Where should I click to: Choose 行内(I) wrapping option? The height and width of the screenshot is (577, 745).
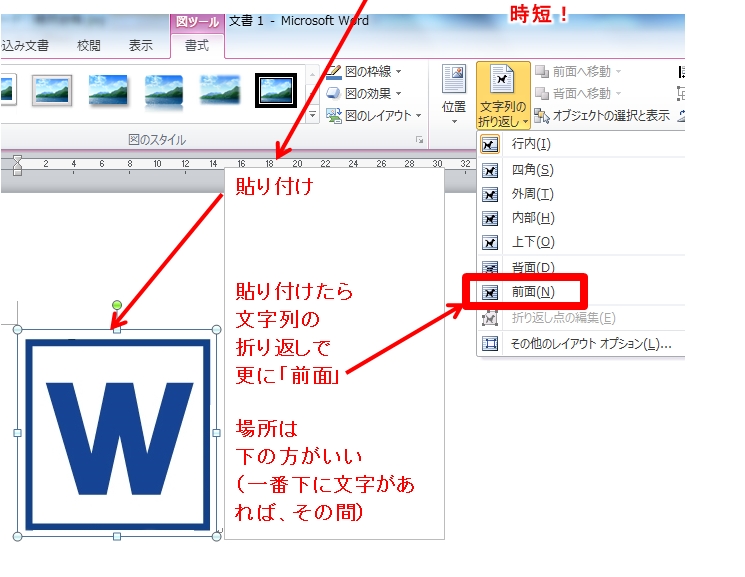point(531,144)
